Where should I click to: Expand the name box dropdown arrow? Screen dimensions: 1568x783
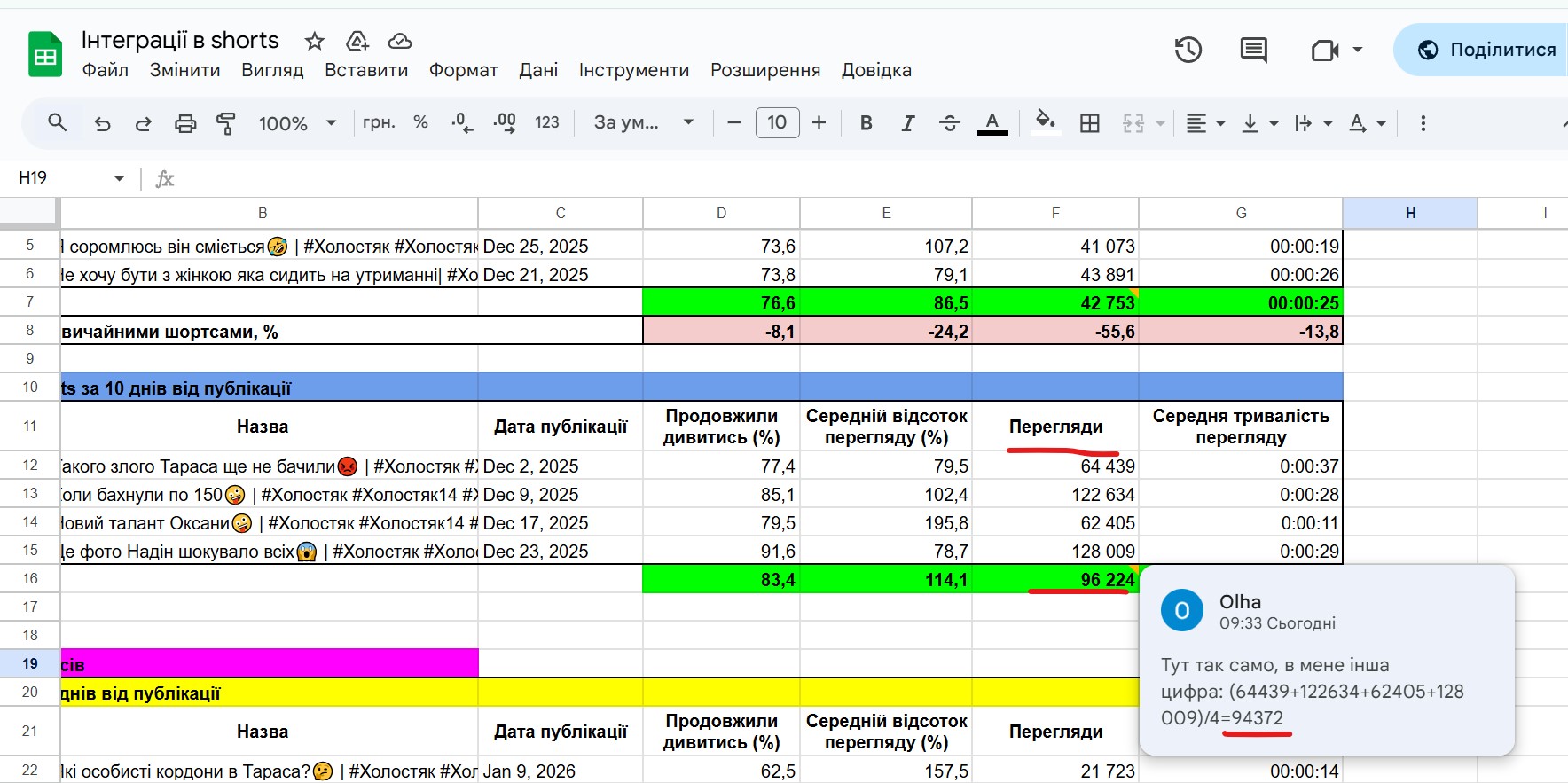tap(119, 178)
